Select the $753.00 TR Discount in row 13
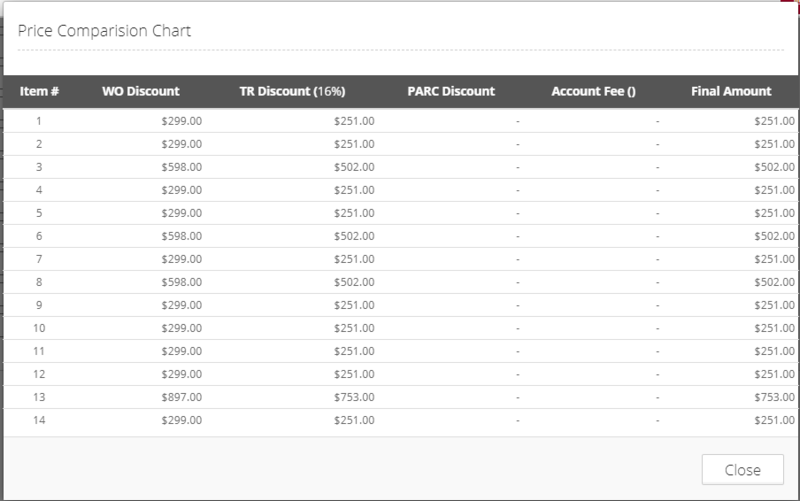The width and height of the screenshot is (800, 501). coord(354,397)
